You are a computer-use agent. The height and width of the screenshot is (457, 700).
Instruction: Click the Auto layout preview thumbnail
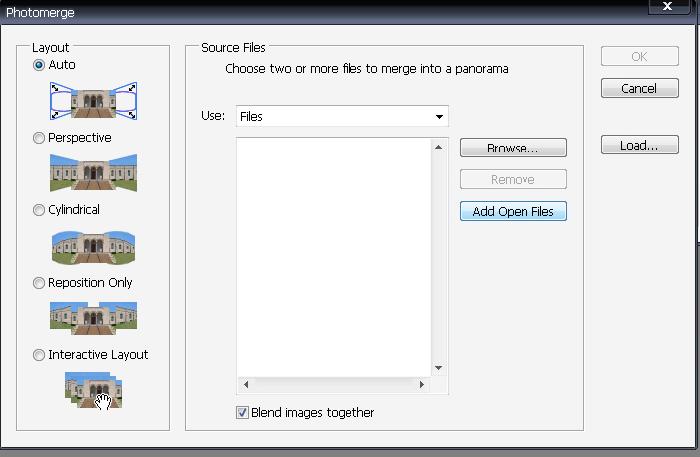(x=93, y=100)
